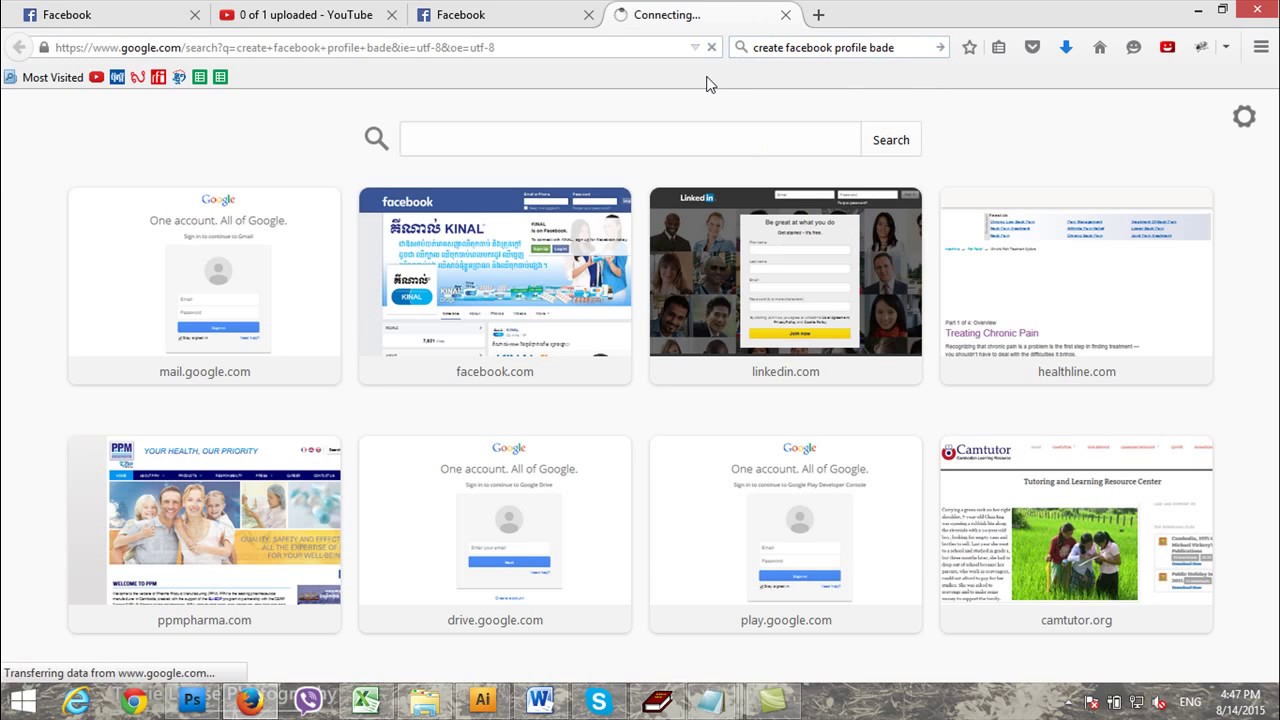Click the page search input field

[630, 140]
